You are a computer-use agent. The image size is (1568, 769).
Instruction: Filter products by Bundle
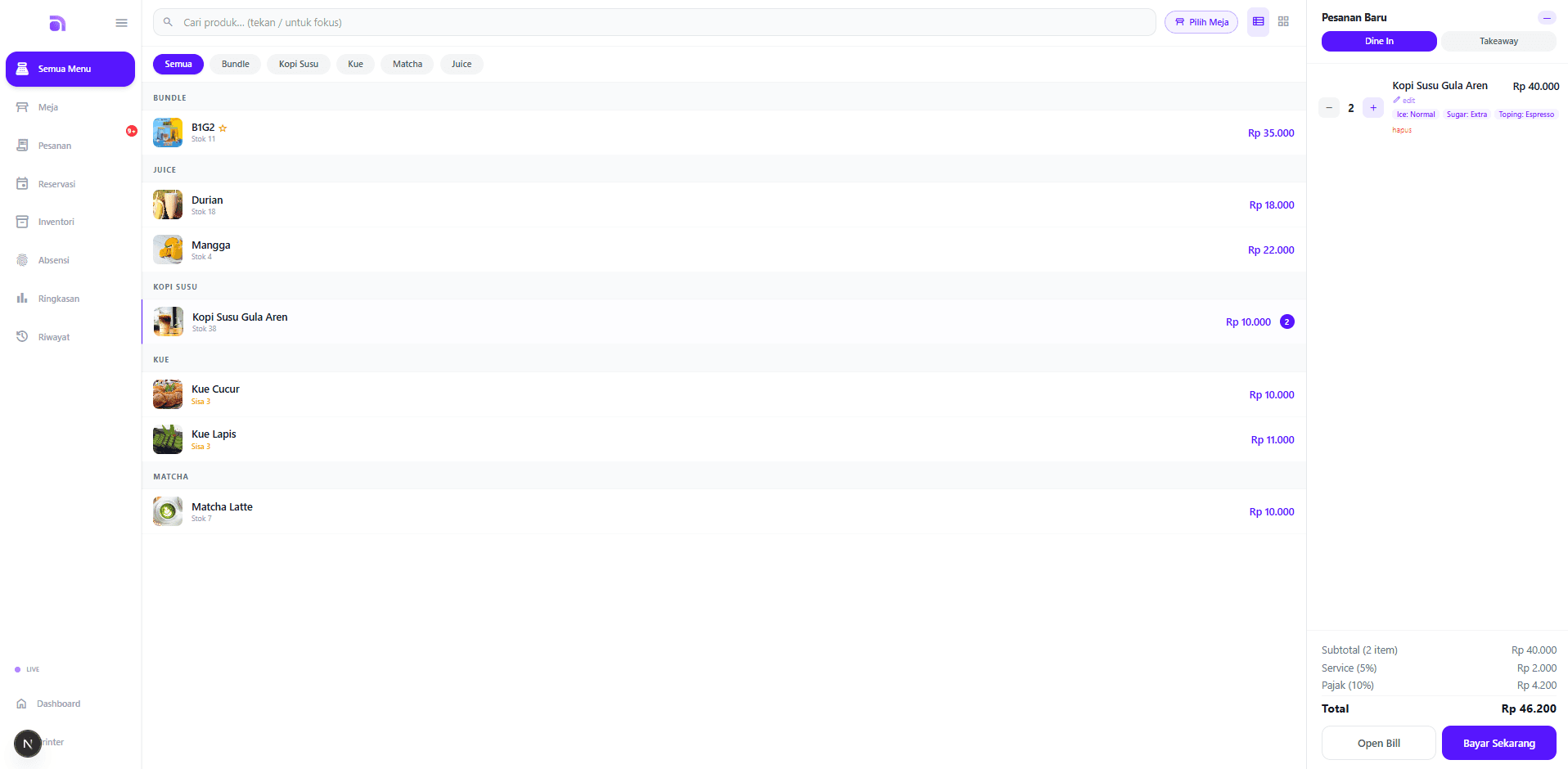tap(236, 64)
